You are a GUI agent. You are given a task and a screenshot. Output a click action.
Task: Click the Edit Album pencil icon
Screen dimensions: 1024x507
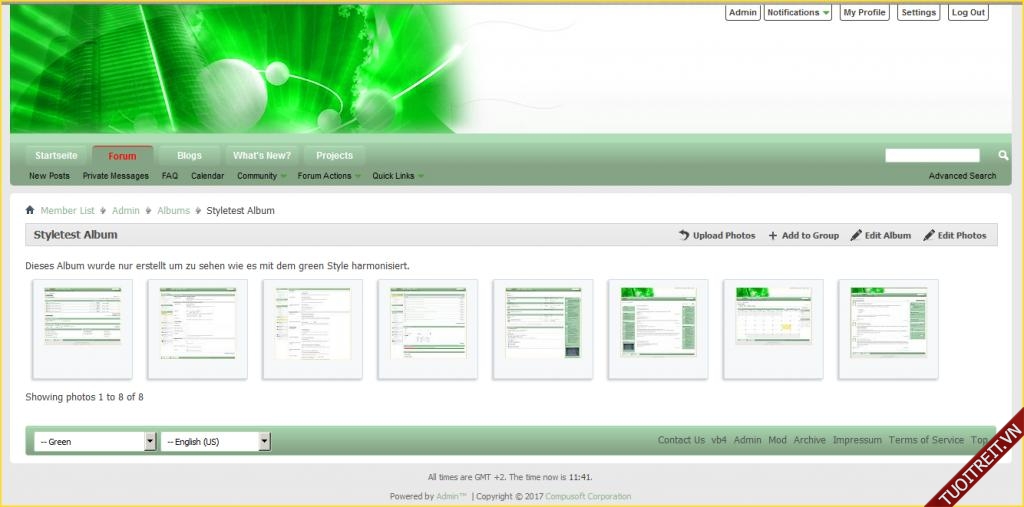click(856, 235)
